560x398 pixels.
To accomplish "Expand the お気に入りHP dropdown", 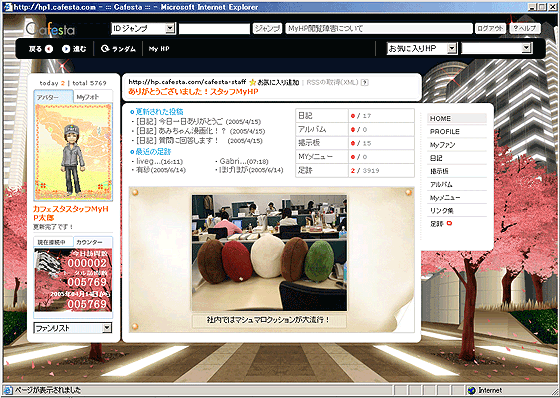I will (x=422, y=48).
